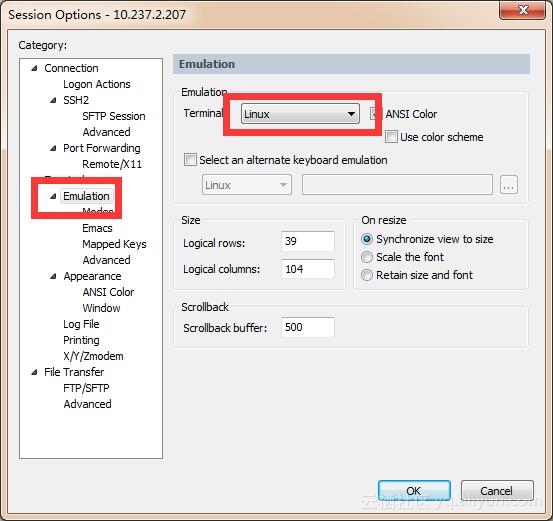Image resolution: width=553 pixels, height=521 pixels.
Task: Select Scale the font option
Action: click(367, 257)
